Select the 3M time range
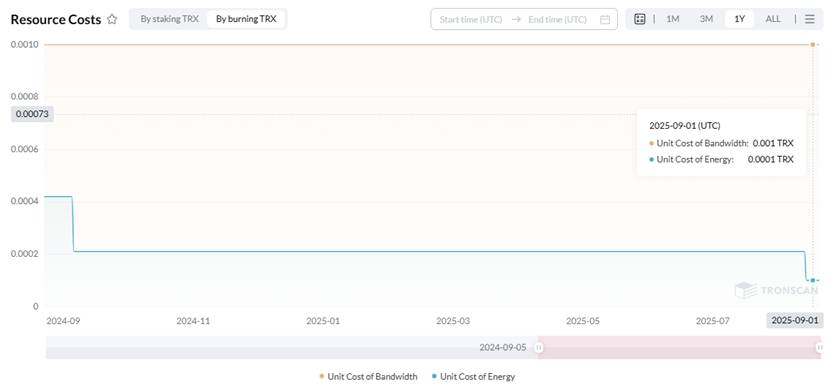Image resolution: width=831 pixels, height=387 pixels. pos(706,19)
